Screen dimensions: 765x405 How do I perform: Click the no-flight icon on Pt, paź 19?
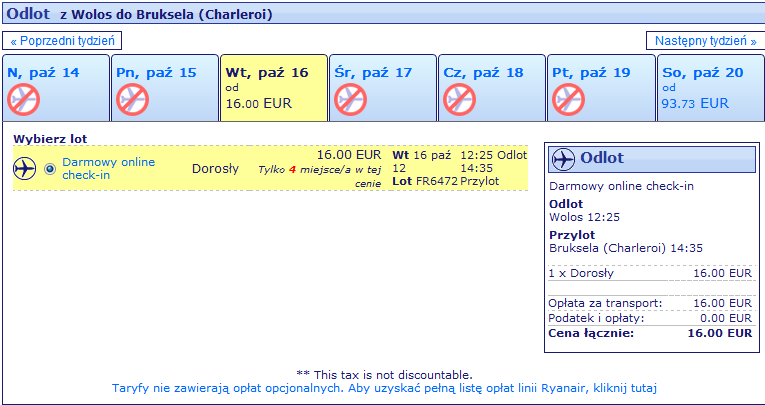pos(568,100)
